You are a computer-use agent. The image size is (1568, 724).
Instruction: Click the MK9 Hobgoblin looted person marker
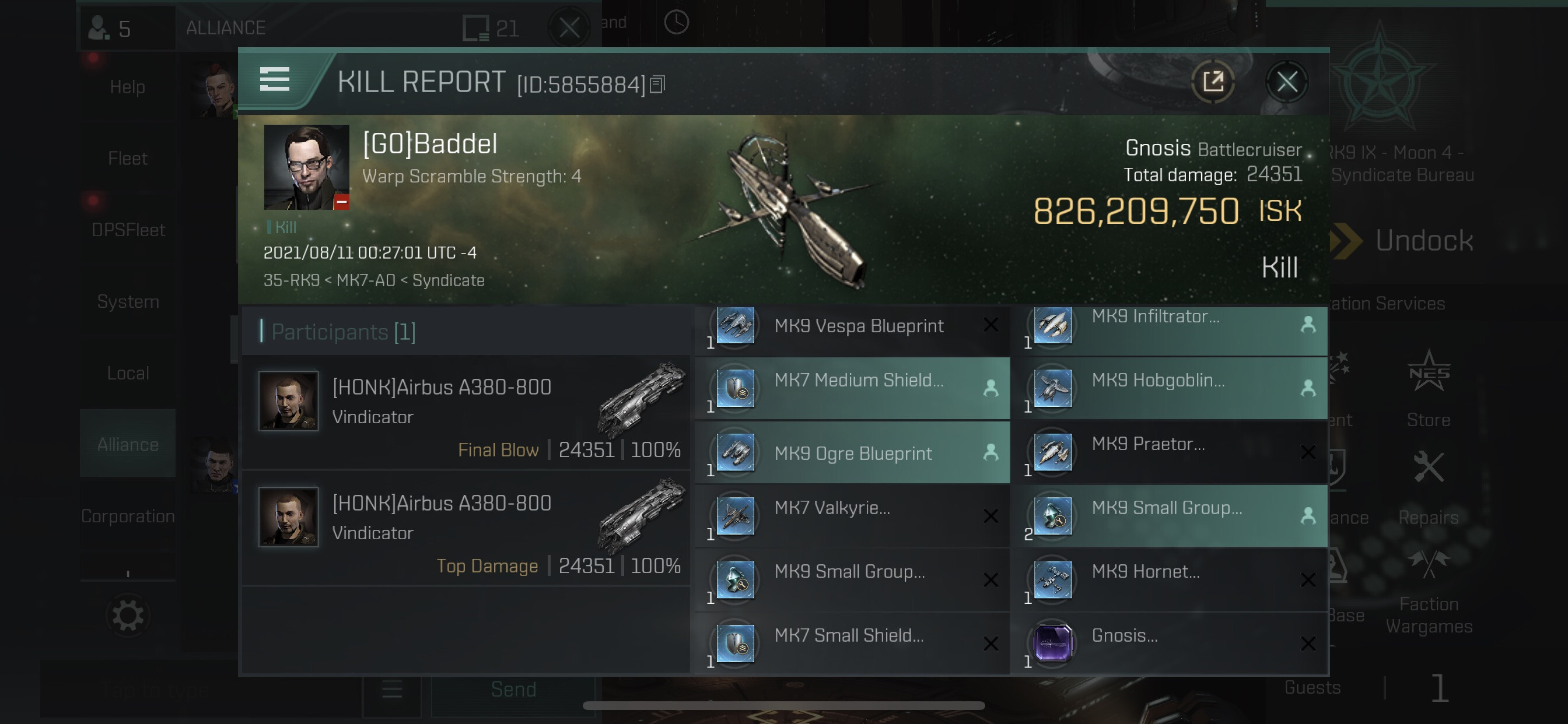pyautogui.click(x=1307, y=388)
